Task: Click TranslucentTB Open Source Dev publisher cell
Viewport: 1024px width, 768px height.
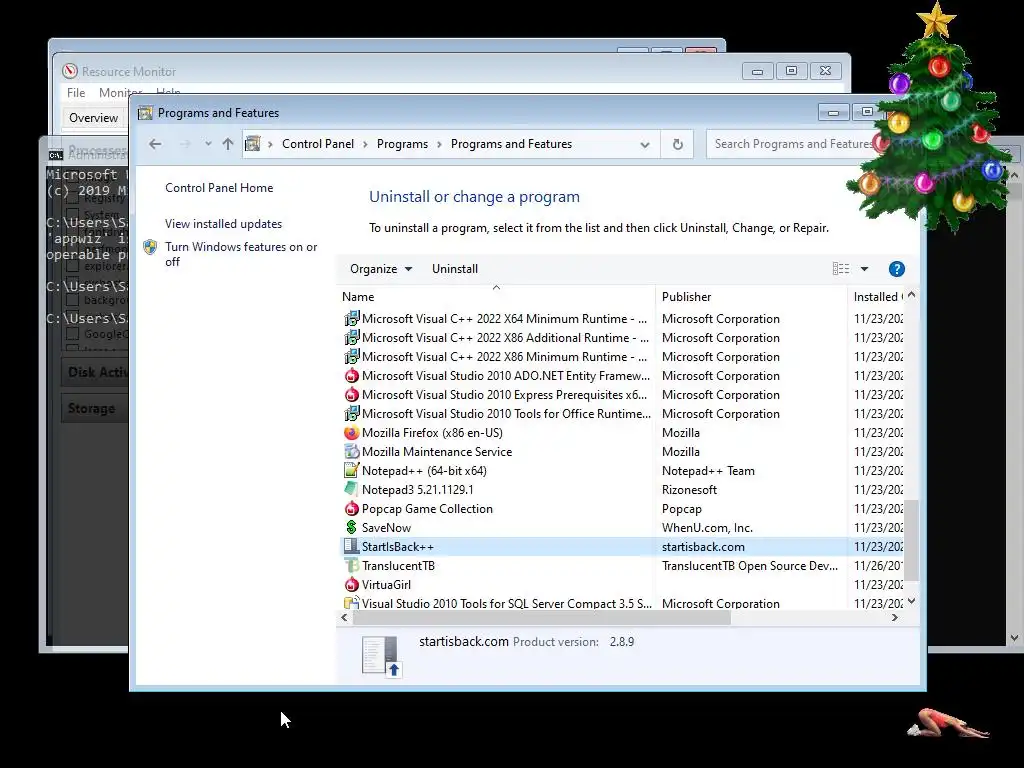Action: 750,565
